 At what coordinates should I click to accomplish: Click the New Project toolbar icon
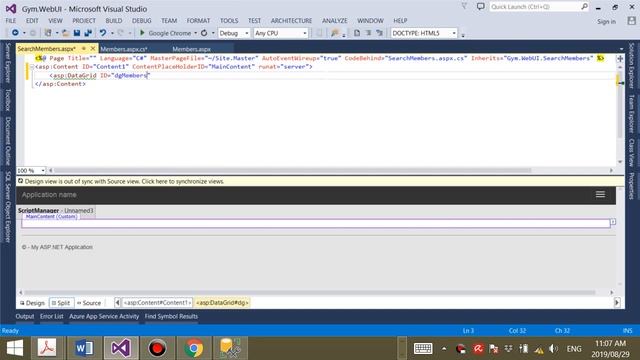tap(48, 33)
